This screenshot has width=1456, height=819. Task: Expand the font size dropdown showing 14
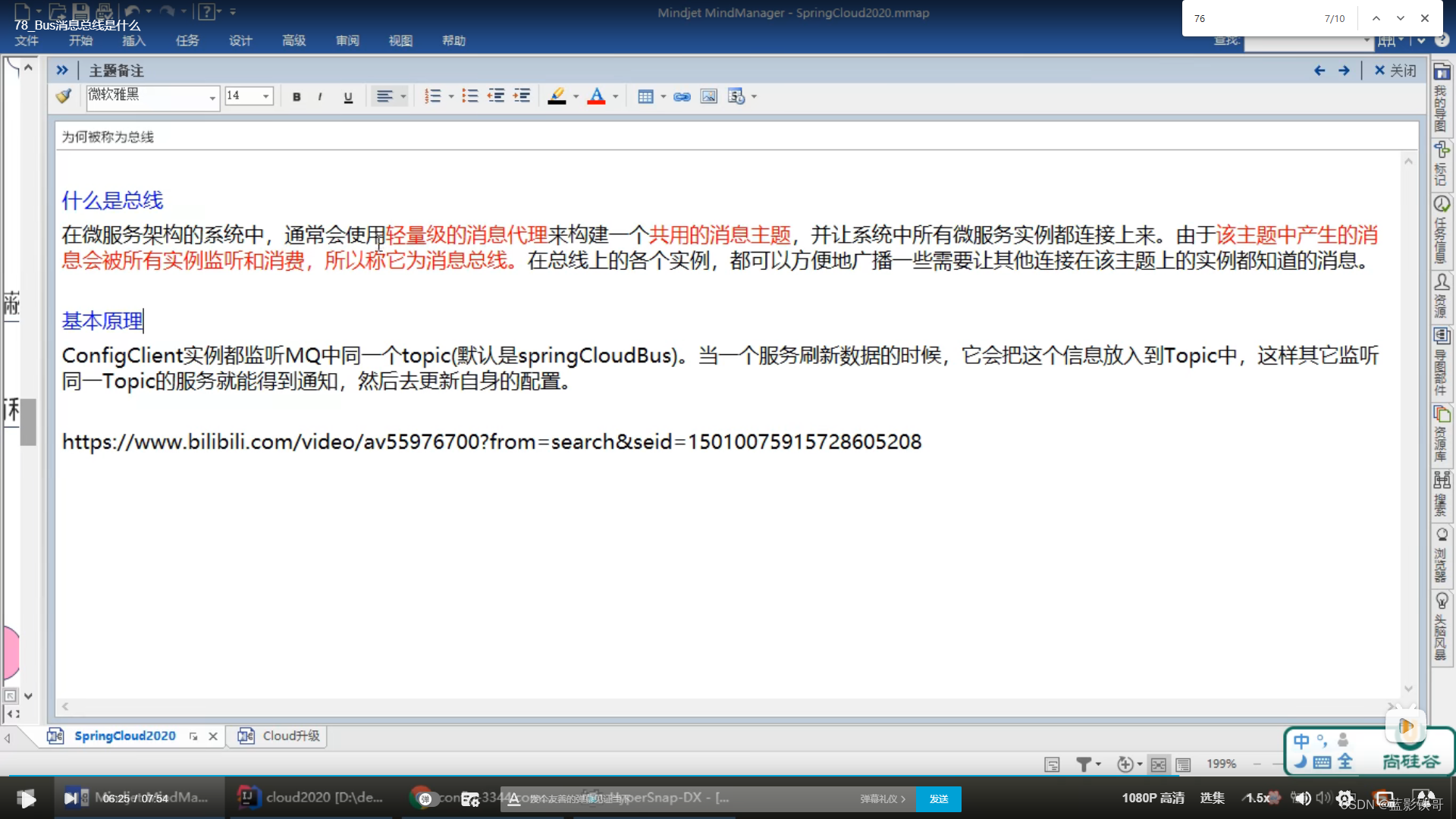point(266,95)
